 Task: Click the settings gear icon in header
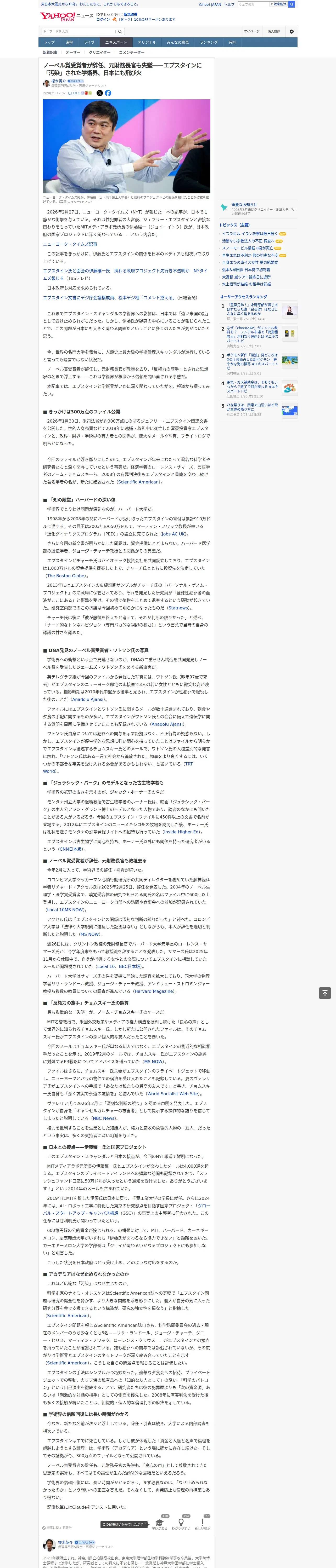(x=292, y=32)
